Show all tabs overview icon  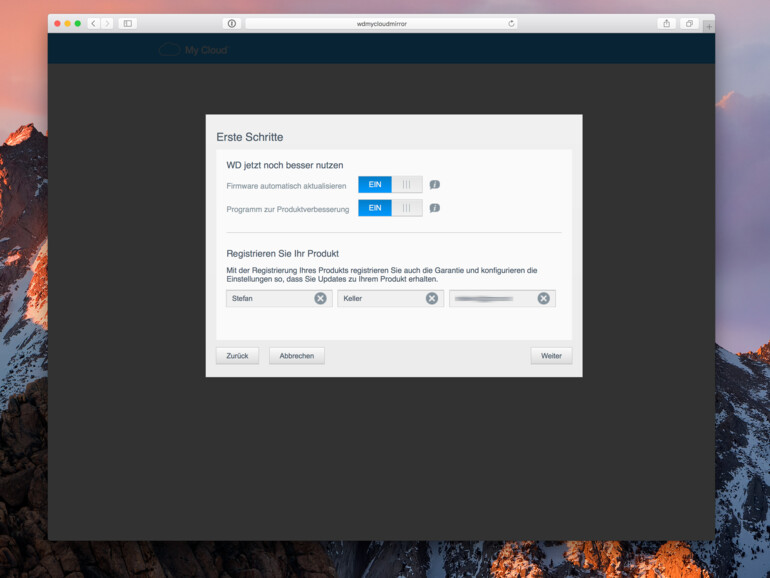[689, 24]
